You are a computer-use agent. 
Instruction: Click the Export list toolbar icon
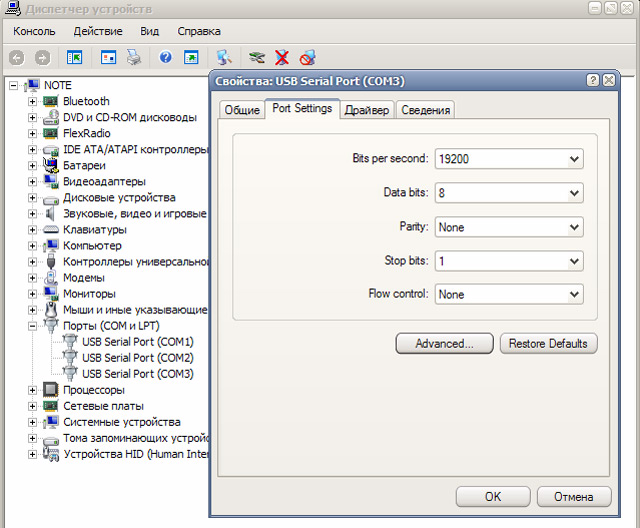tap(191, 58)
